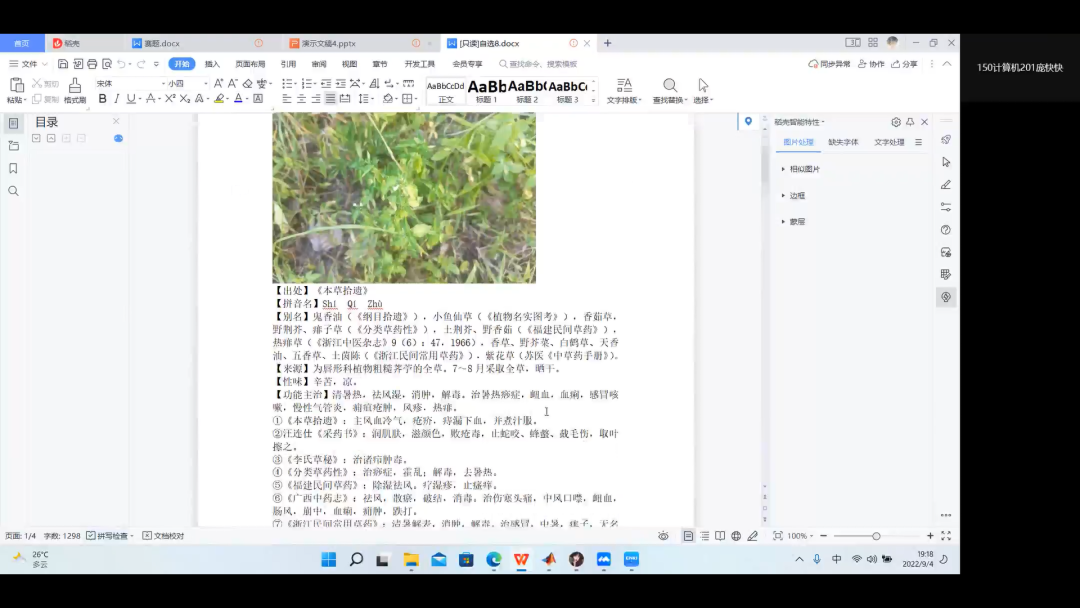Apply the font color A swatch

coord(238,99)
